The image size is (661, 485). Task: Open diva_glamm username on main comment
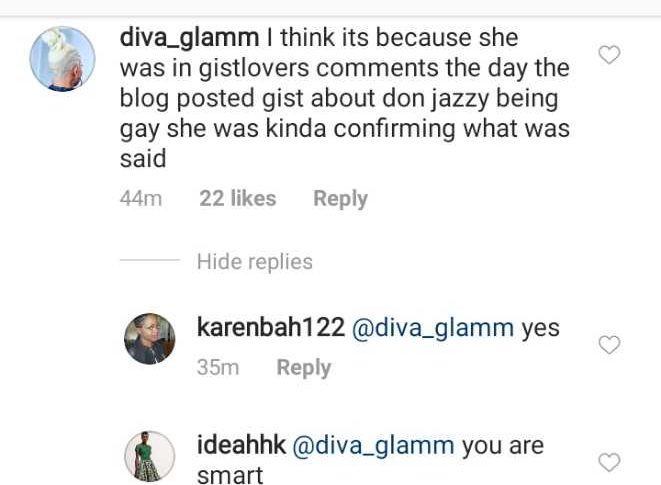(x=189, y=38)
